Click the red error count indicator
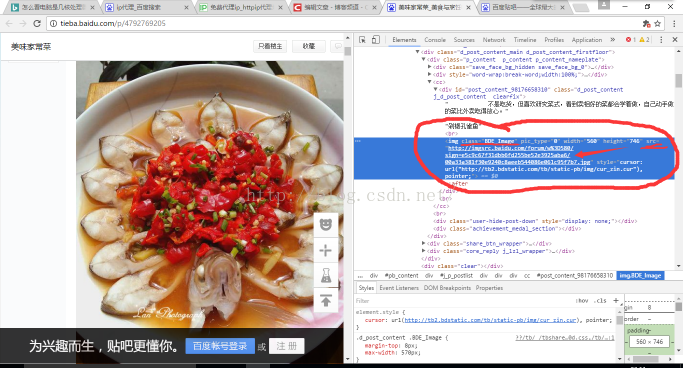Screen dimensions: 683x368 631,40
